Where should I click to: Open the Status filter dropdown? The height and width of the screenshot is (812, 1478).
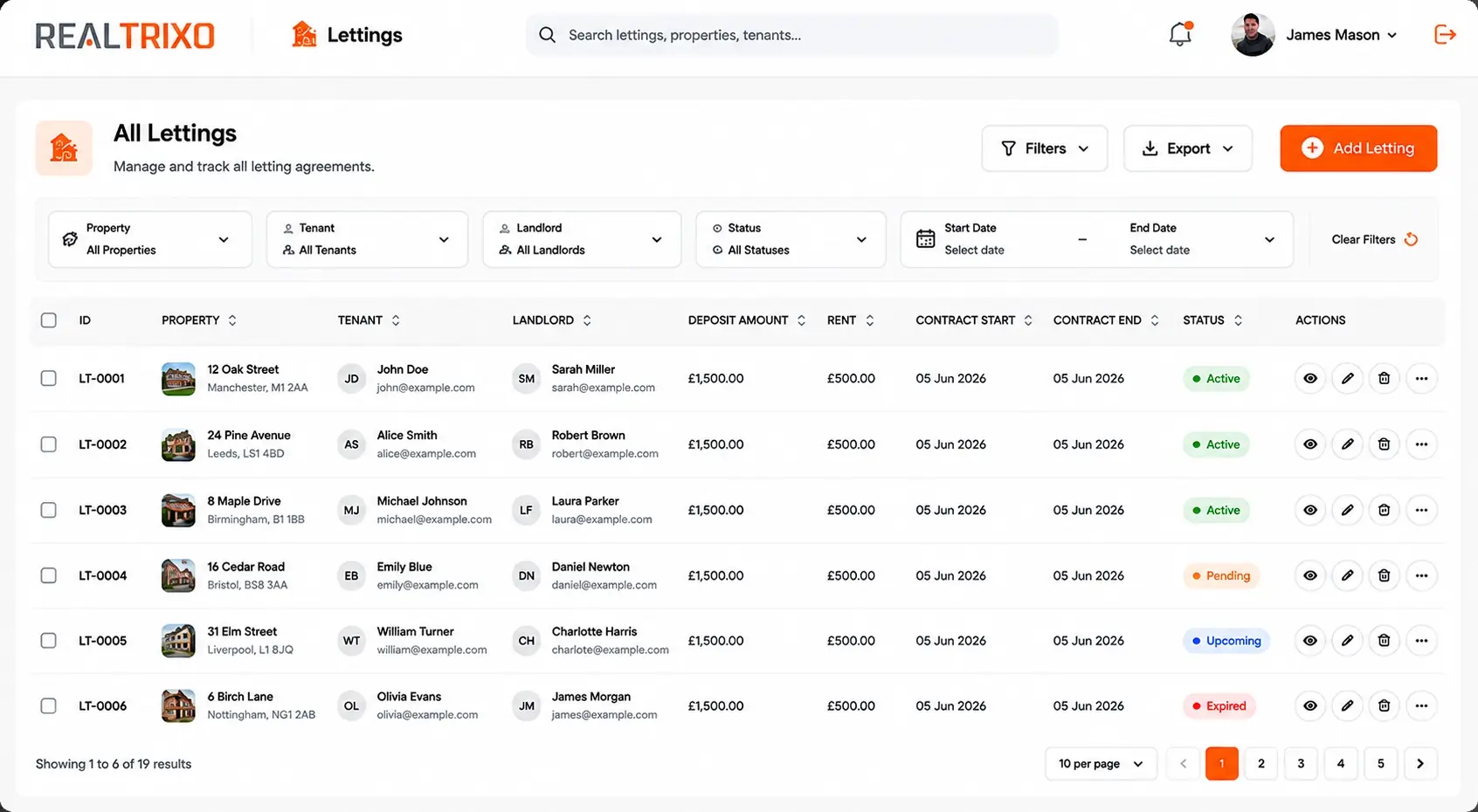pyautogui.click(x=791, y=239)
